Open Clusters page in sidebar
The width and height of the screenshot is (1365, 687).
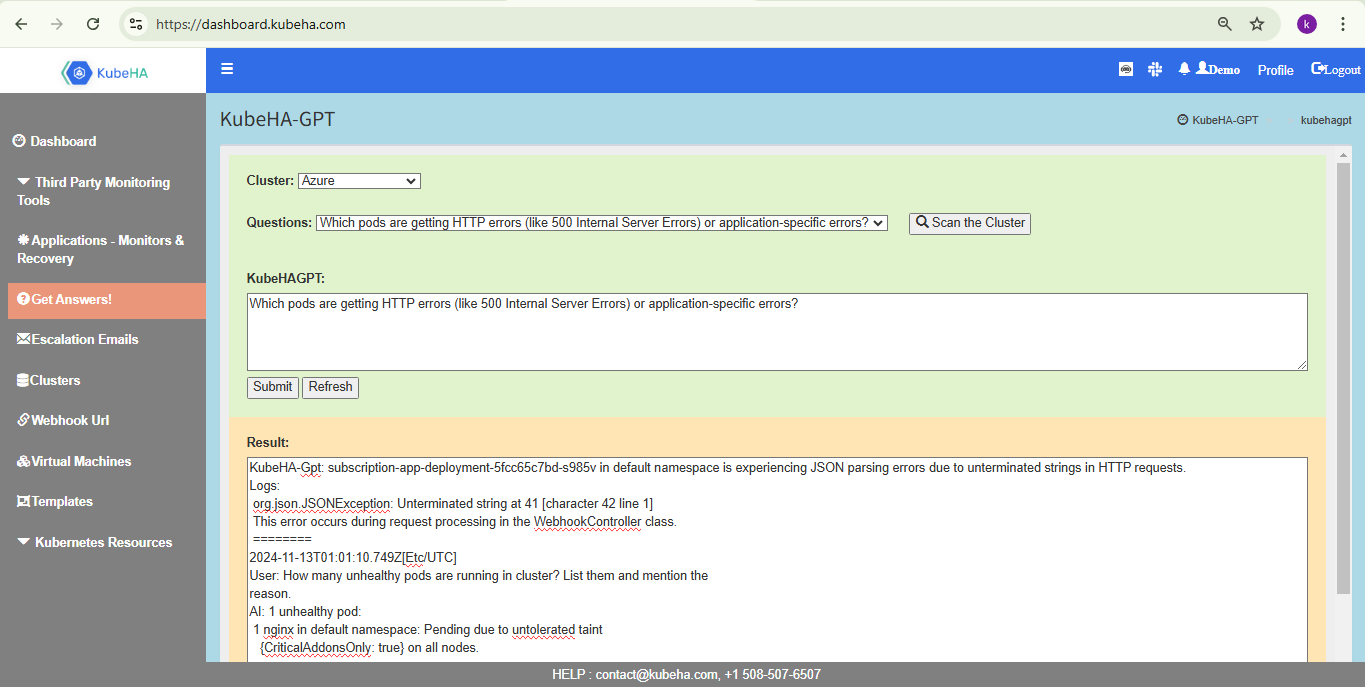pyautogui.click(x=48, y=380)
